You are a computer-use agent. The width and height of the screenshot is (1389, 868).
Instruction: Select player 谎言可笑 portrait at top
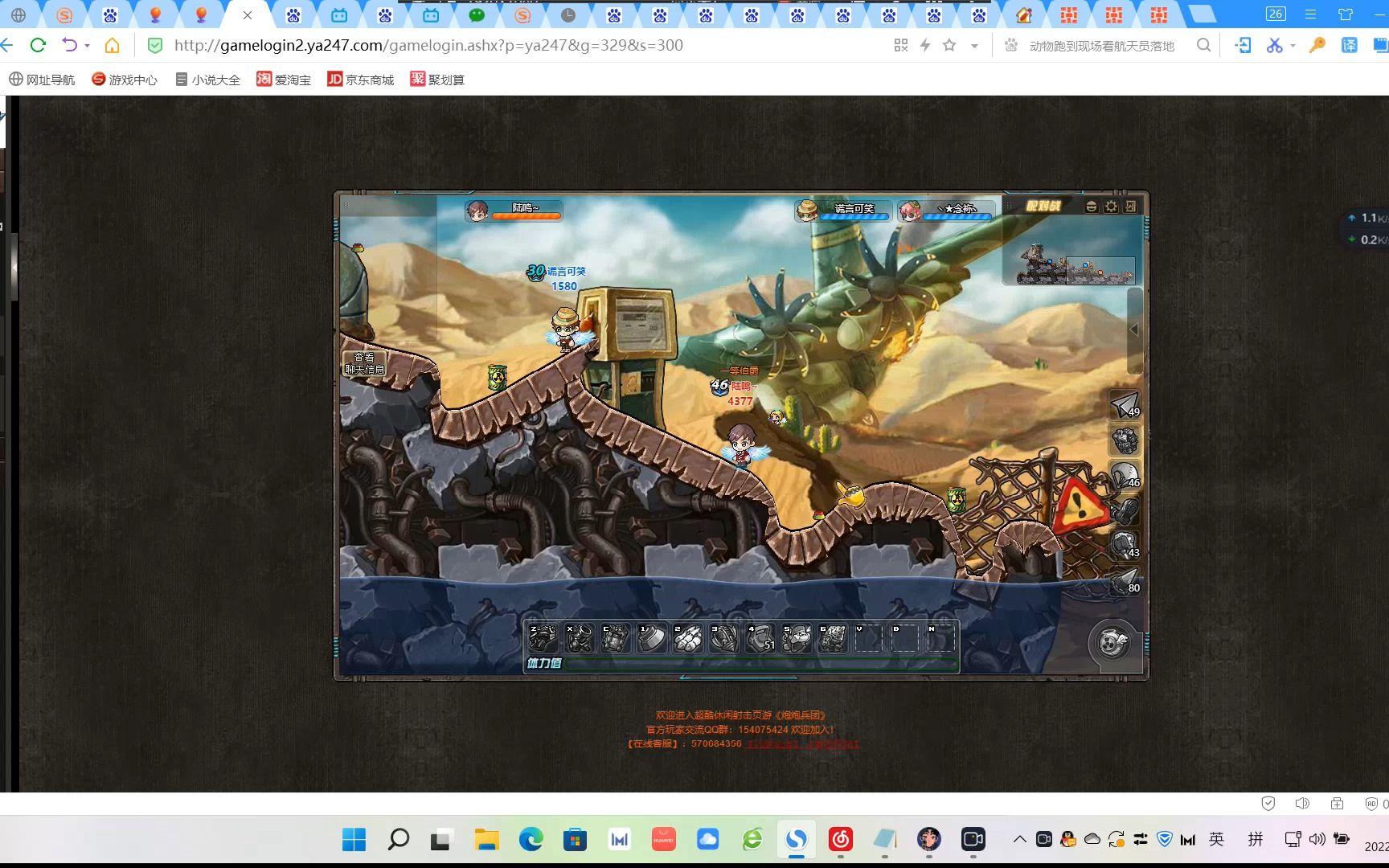[x=807, y=211]
